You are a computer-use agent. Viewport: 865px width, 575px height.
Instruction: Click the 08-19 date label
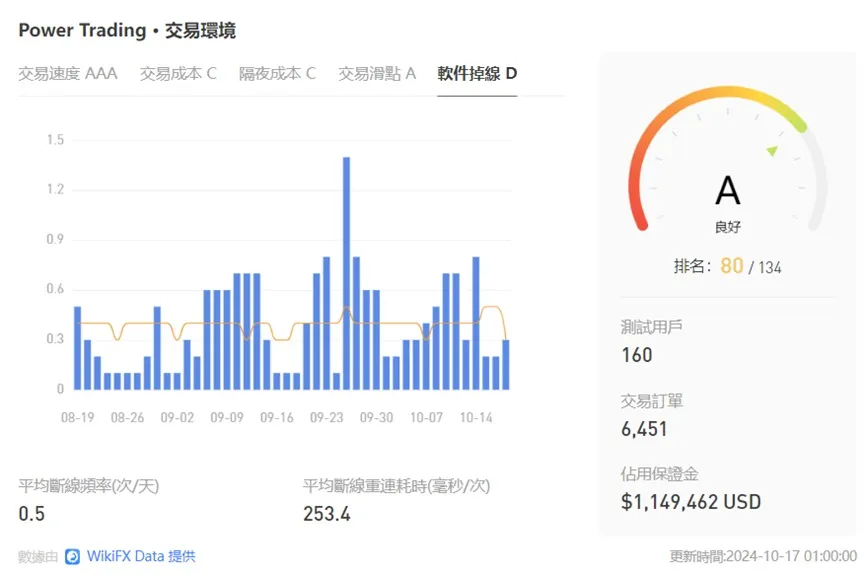pyautogui.click(x=77, y=418)
